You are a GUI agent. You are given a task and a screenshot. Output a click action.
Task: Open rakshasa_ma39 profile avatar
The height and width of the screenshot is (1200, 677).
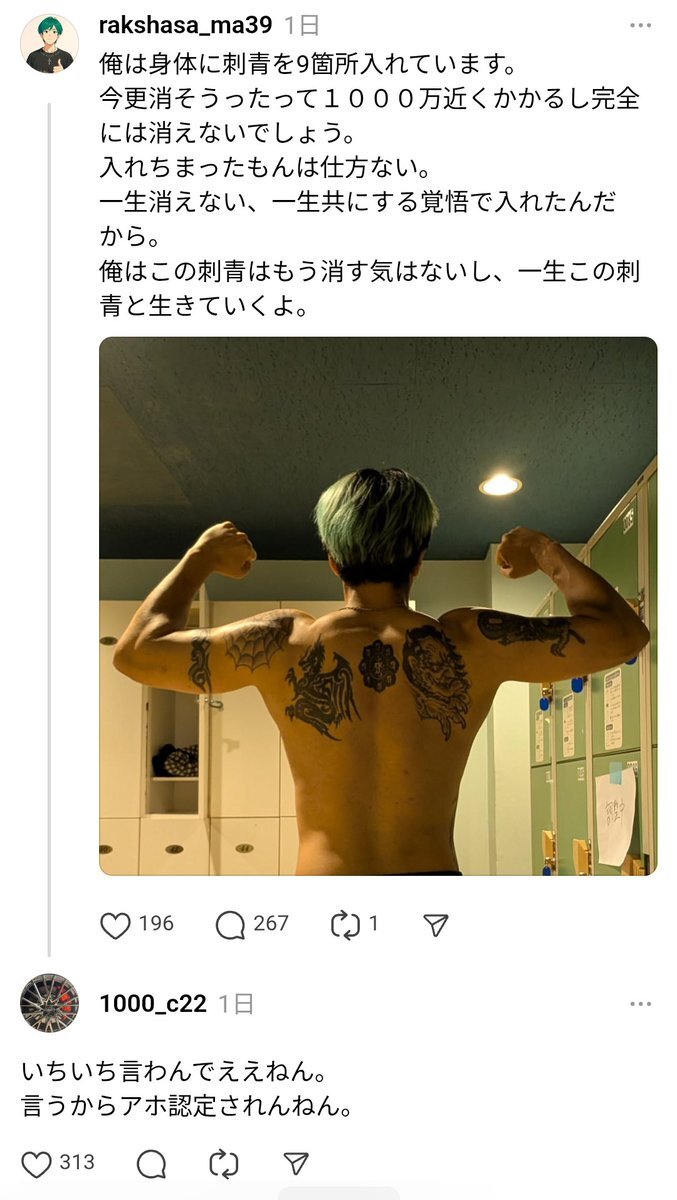coord(49,44)
